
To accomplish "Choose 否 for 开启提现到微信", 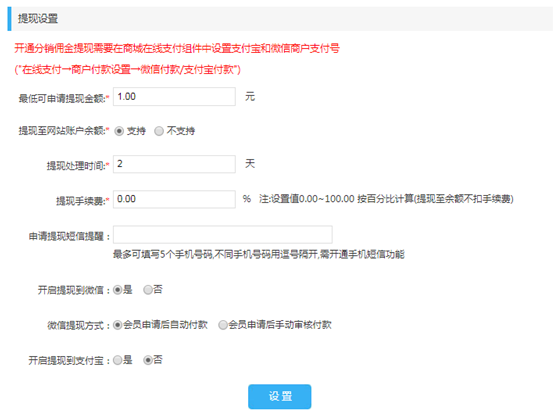I will 148,290.
